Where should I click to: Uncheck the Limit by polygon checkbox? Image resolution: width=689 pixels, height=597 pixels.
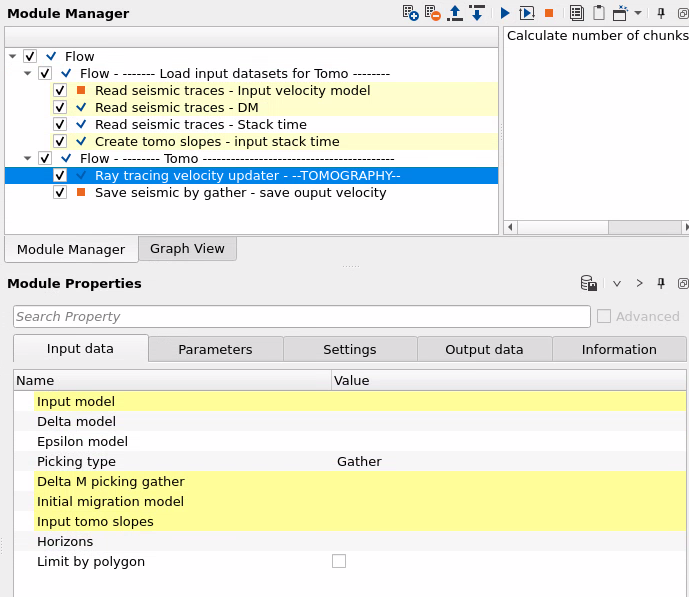339,561
